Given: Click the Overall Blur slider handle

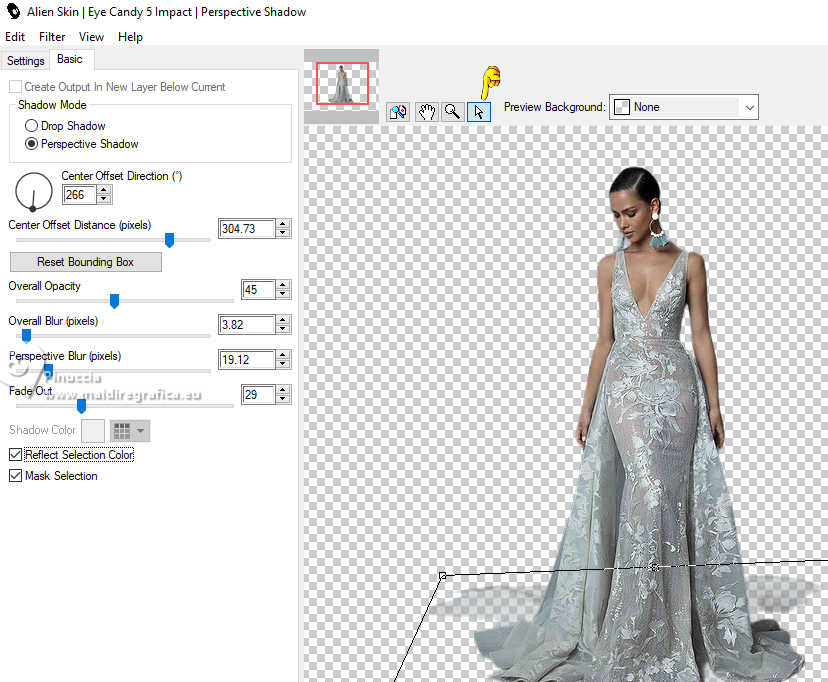Looking at the screenshot, I should pos(26,335).
